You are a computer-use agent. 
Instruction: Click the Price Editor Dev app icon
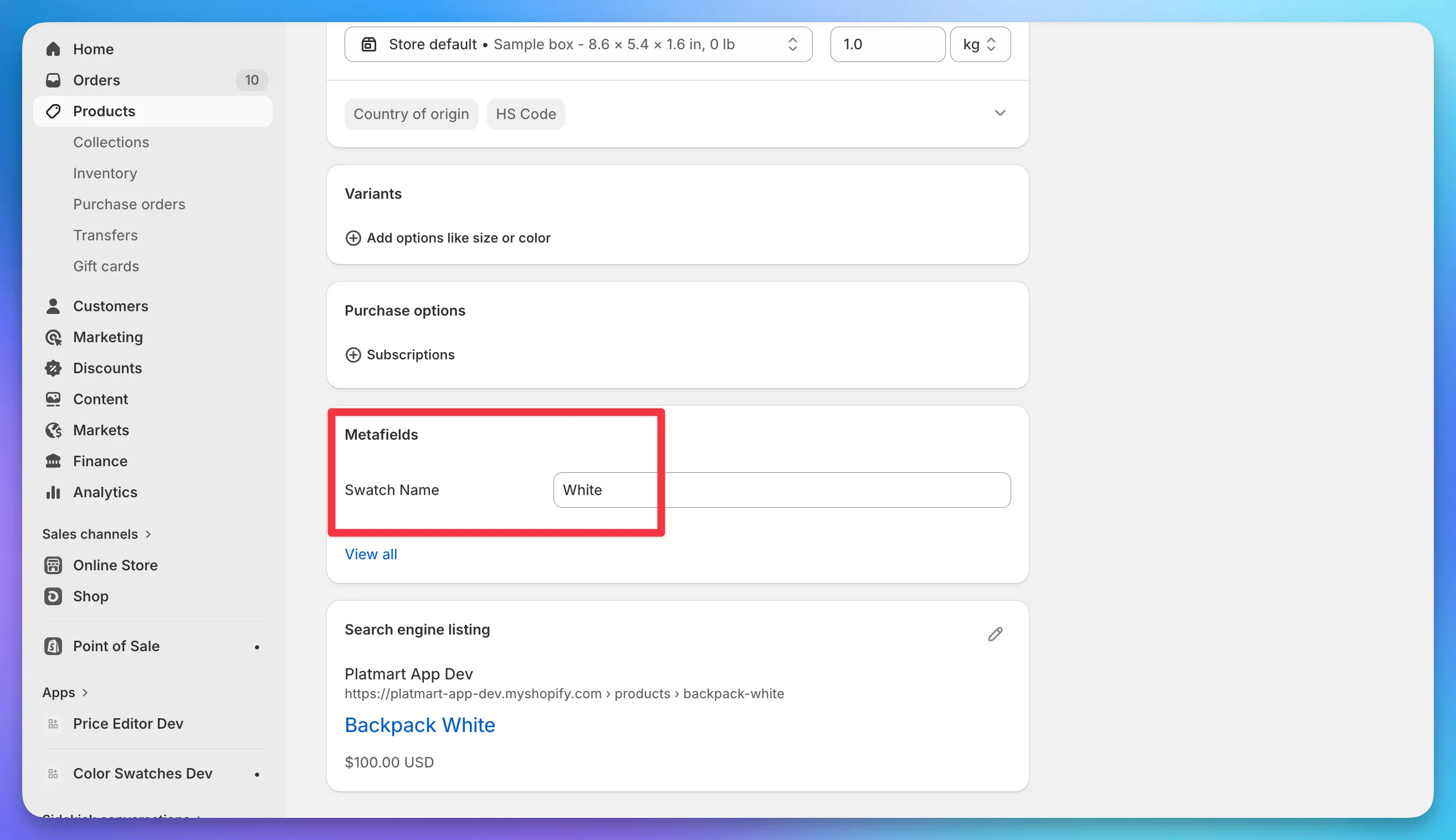tap(53, 724)
